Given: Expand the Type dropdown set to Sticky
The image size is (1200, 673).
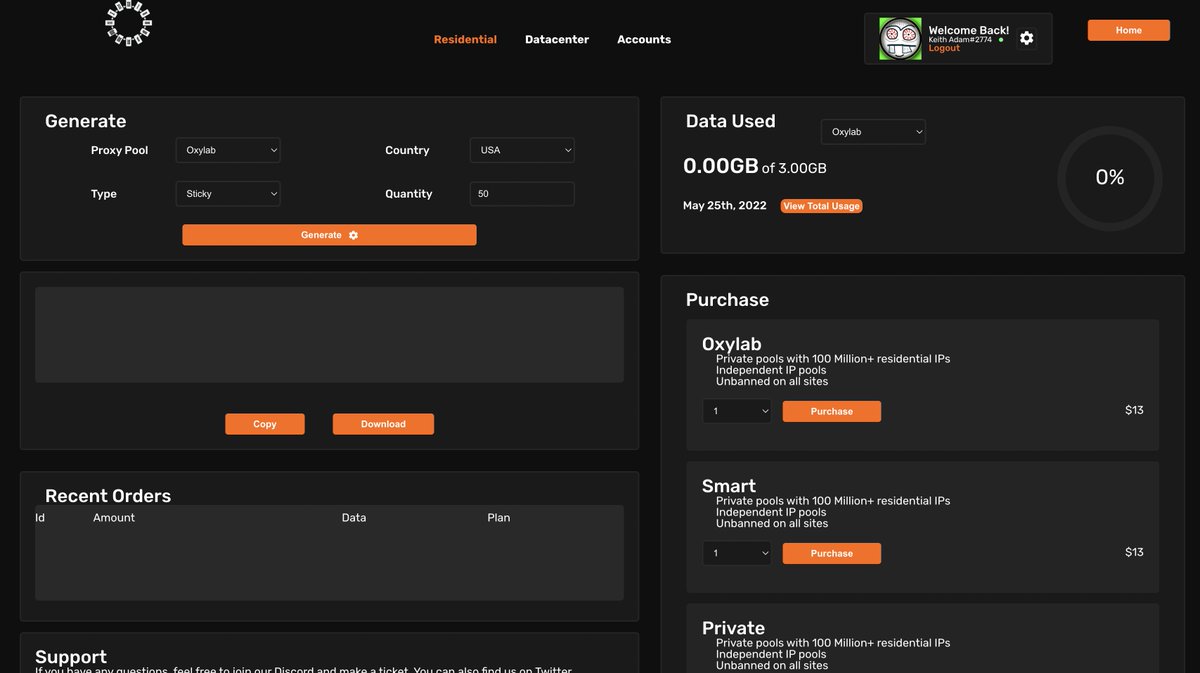Looking at the screenshot, I should pyautogui.click(x=228, y=194).
